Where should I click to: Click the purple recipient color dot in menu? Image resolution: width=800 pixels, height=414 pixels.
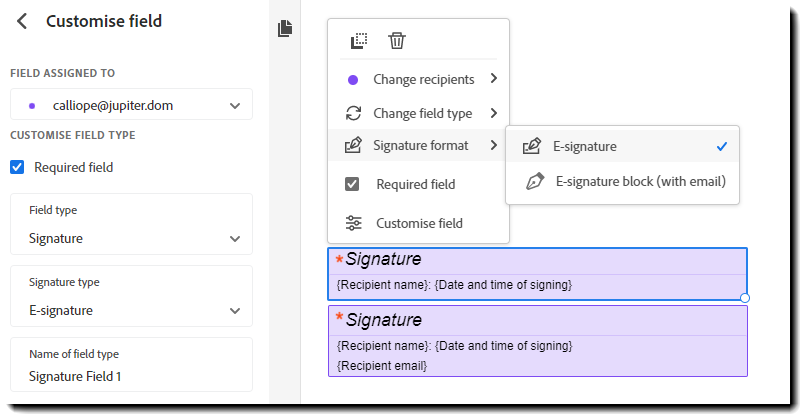[x=353, y=79]
